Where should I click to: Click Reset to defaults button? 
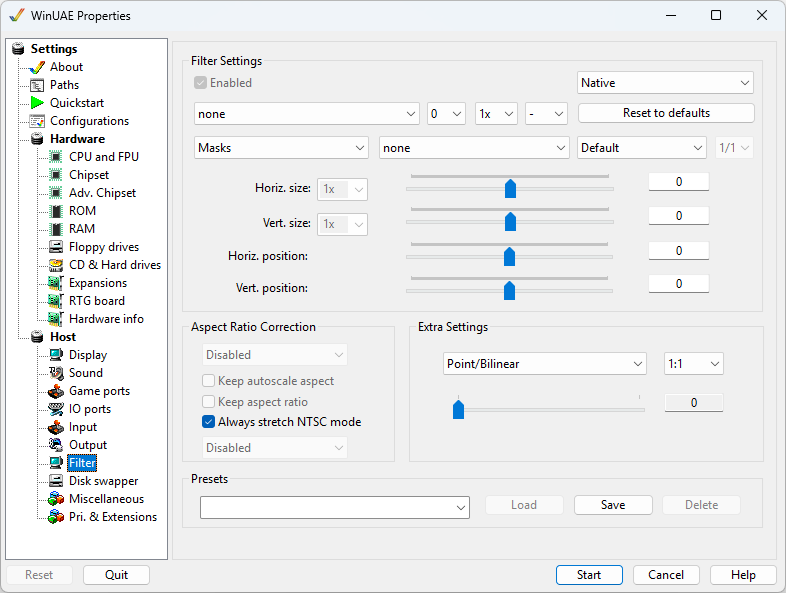(x=666, y=113)
